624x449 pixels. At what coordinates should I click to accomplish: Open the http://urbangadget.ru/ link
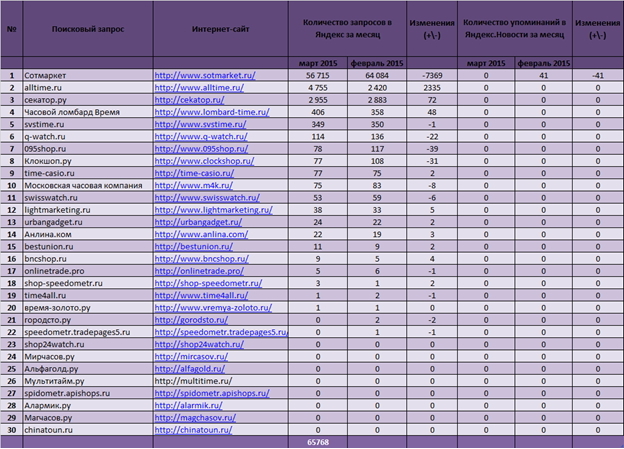pos(198,222)
